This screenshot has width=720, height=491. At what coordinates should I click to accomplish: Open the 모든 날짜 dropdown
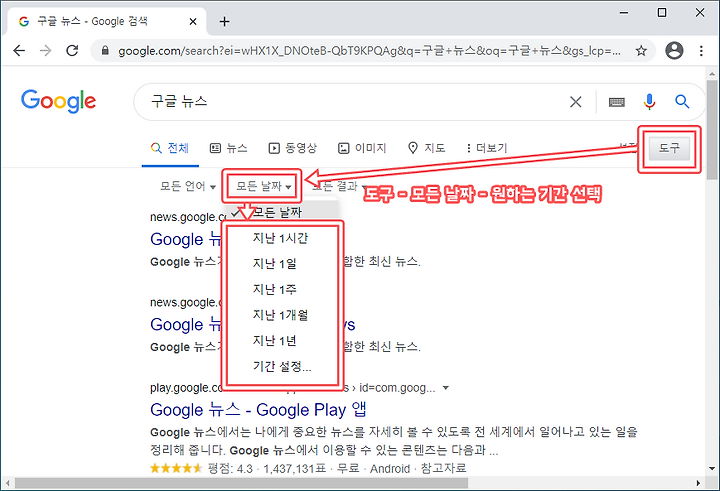(x=264, y=186)
